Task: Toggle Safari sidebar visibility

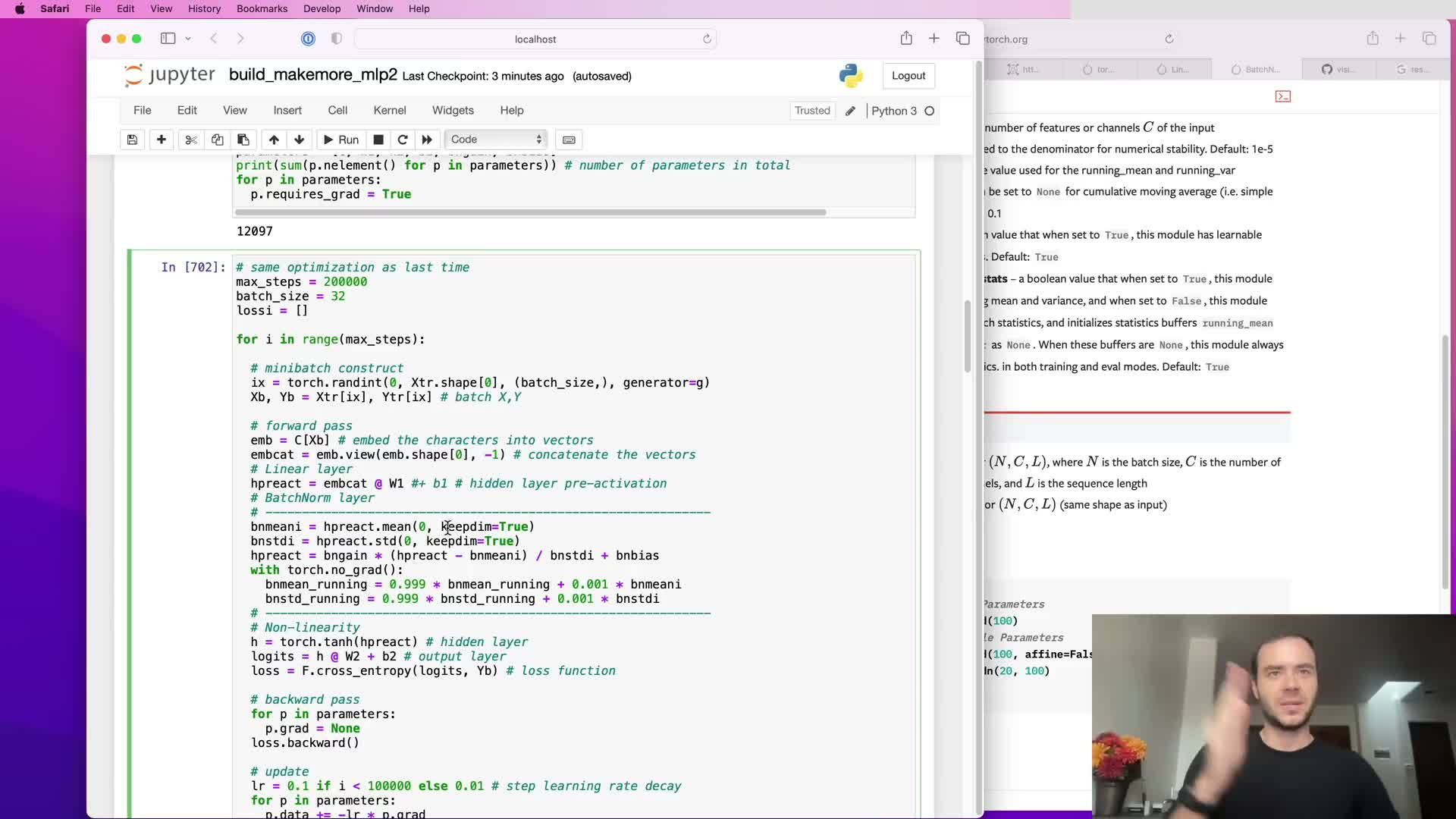Action: [x=168, y=39]
